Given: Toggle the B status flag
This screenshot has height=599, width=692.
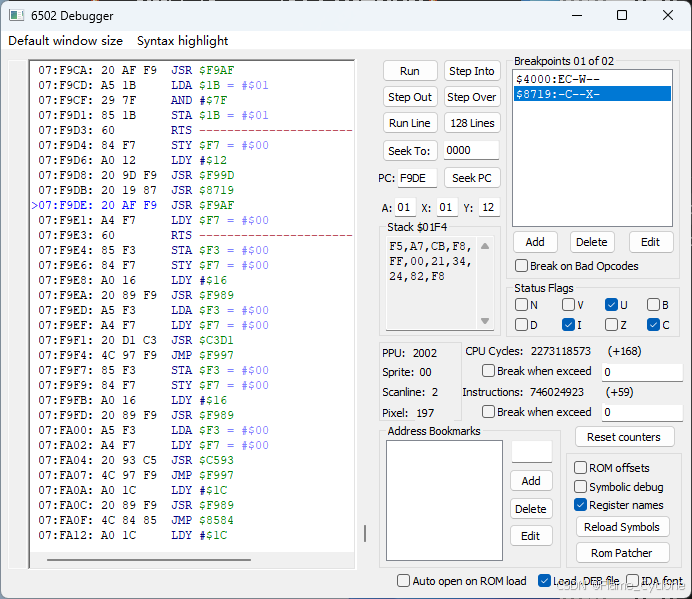Looking at the screenshot, I should tap(653, 305).
